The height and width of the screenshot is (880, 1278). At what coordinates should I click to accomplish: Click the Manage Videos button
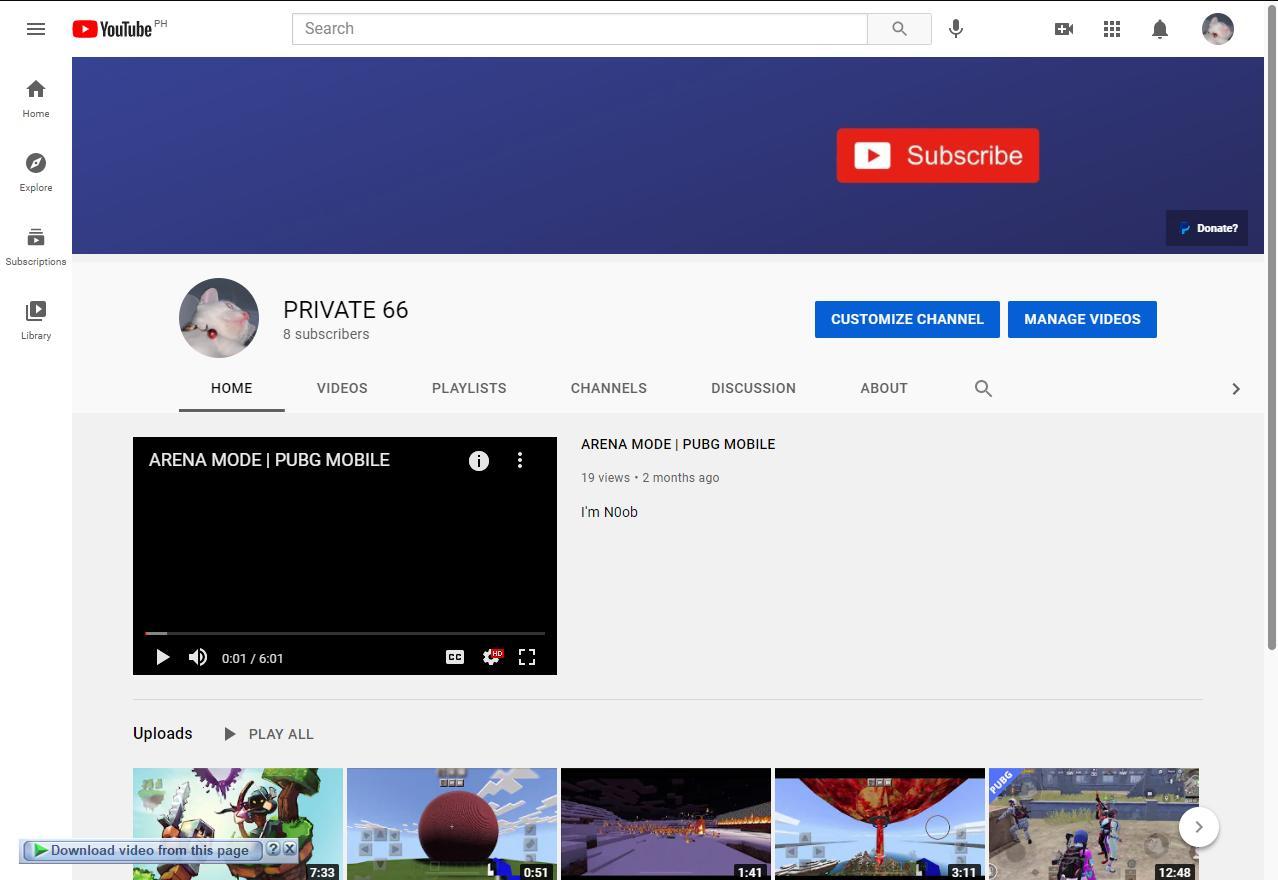[1082, 319]
